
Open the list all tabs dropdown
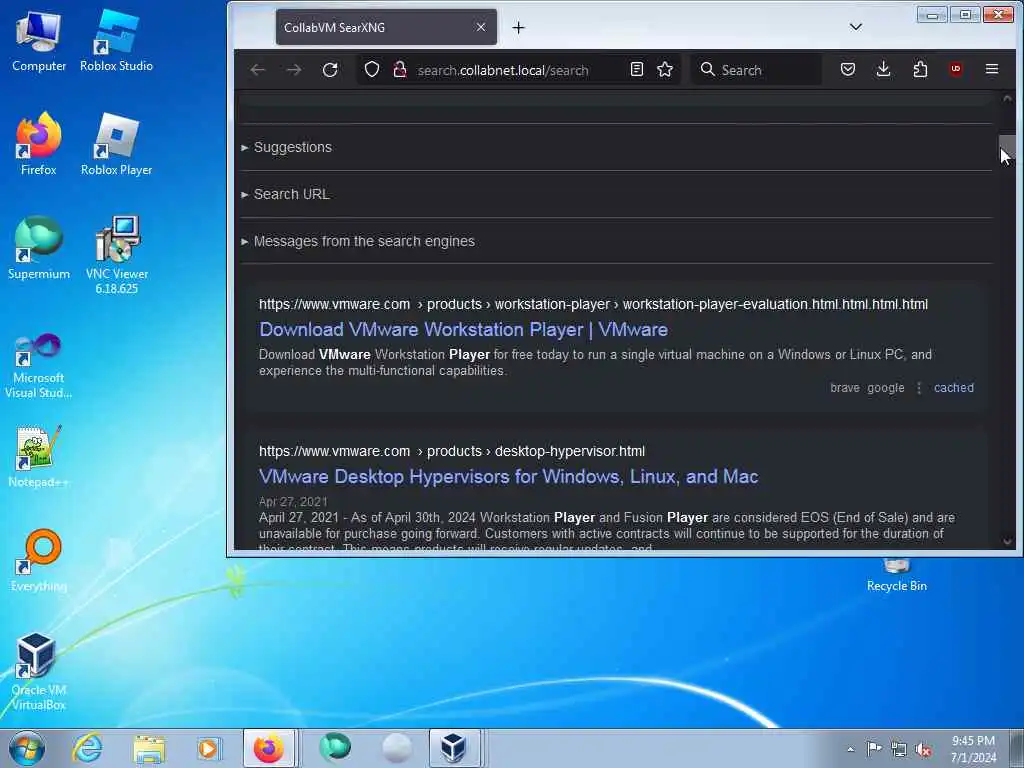tap(856, 27)
